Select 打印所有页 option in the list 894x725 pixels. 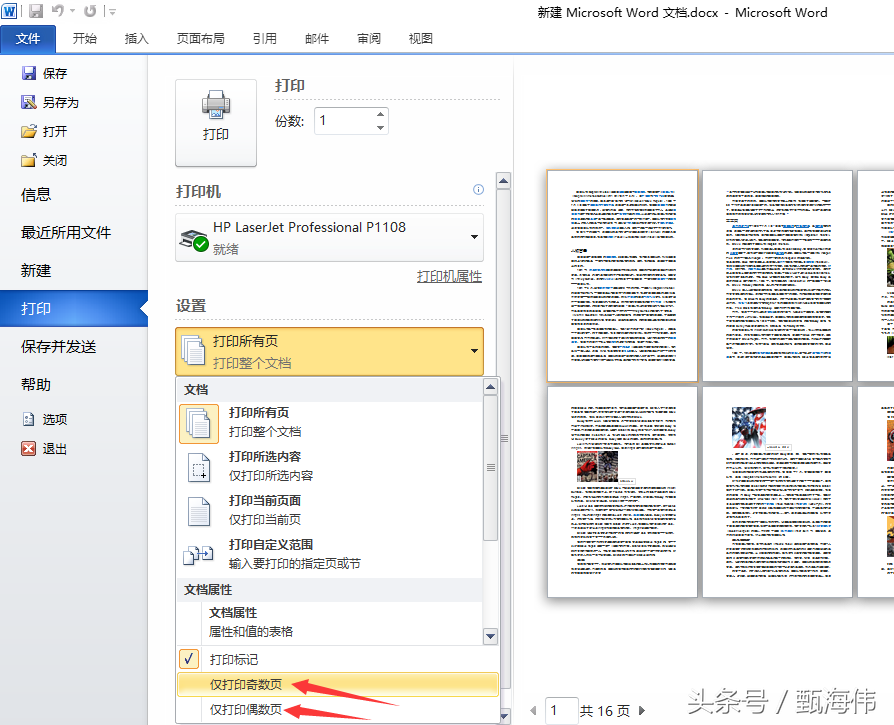pos(330,423)
